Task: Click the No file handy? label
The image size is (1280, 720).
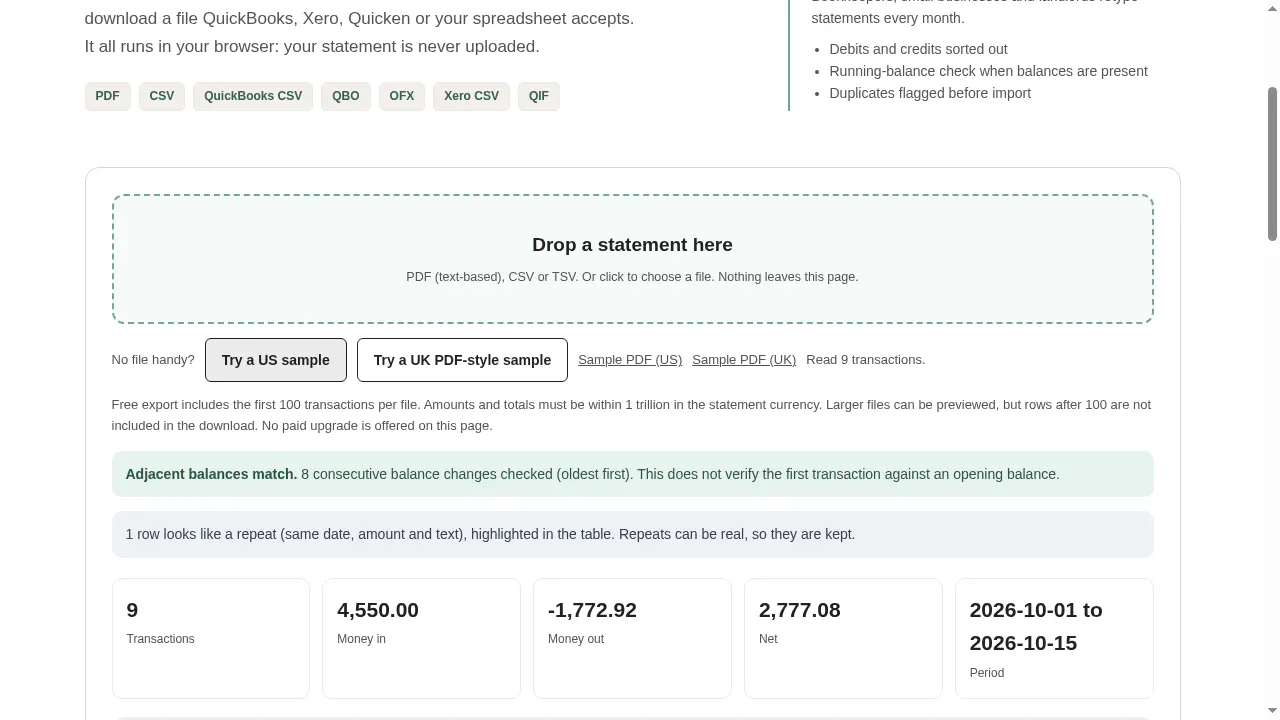Action: pos(153,360)
